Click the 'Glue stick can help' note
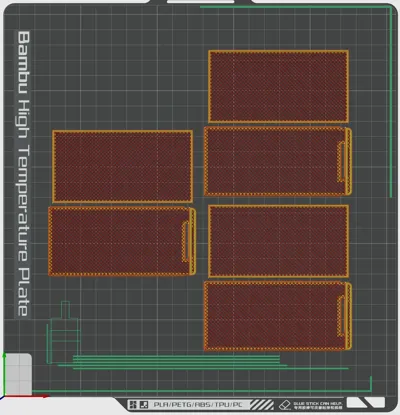Image resolution: width=400 pixels, height=415 pixels. pyautogui.click(x=318, y=405)
